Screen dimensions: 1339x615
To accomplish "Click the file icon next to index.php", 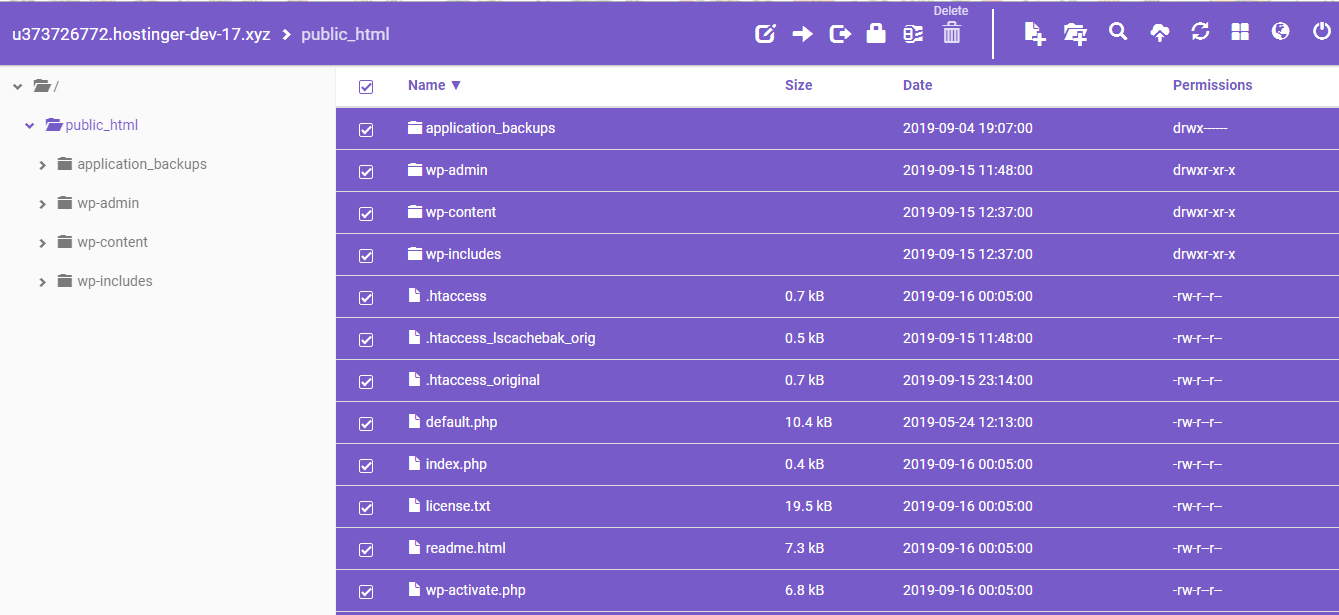I will (415, 464).
